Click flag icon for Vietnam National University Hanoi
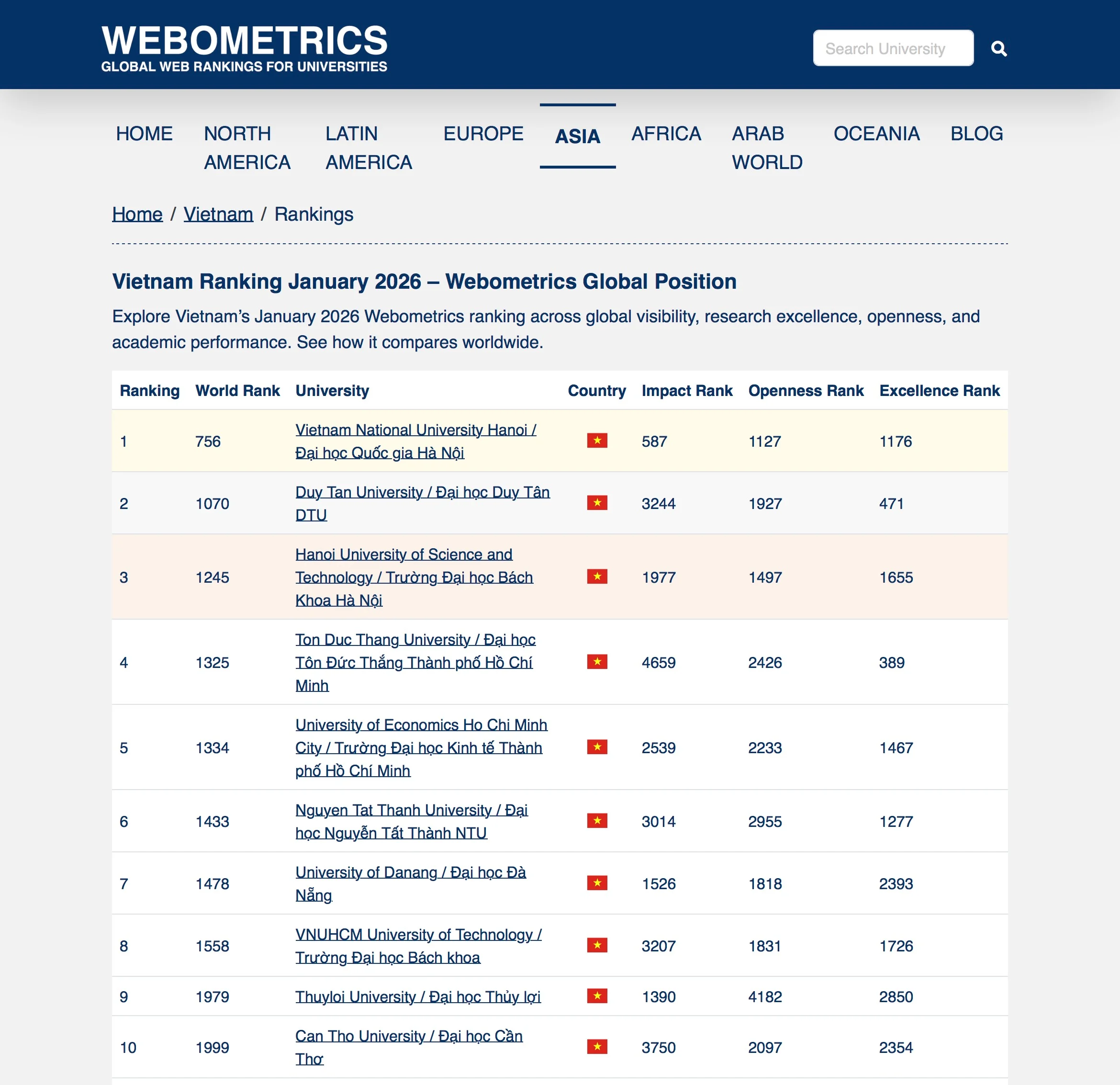1120x1085 pixels. pyautogui.click(x=596, y=441)
